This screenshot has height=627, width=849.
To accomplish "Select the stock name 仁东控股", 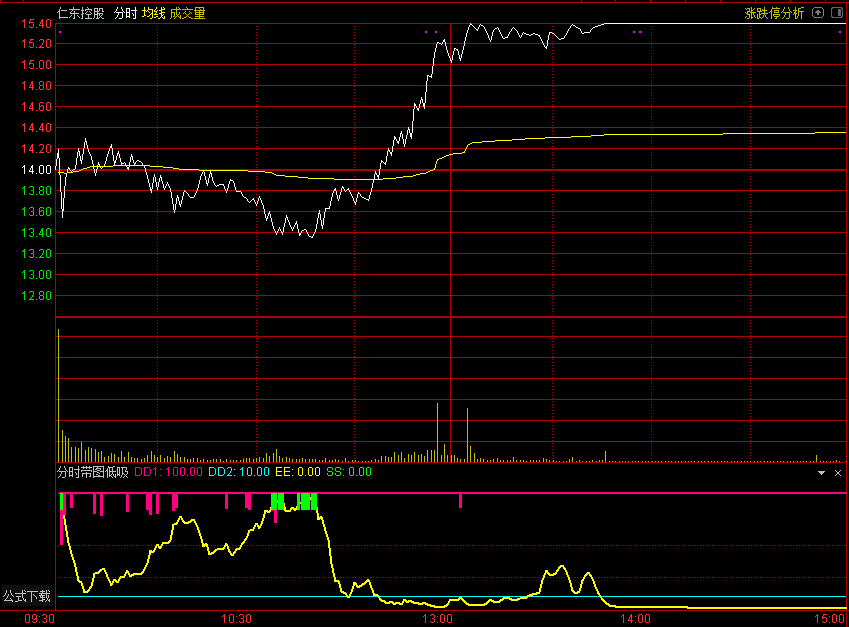I will coord(81,14).
